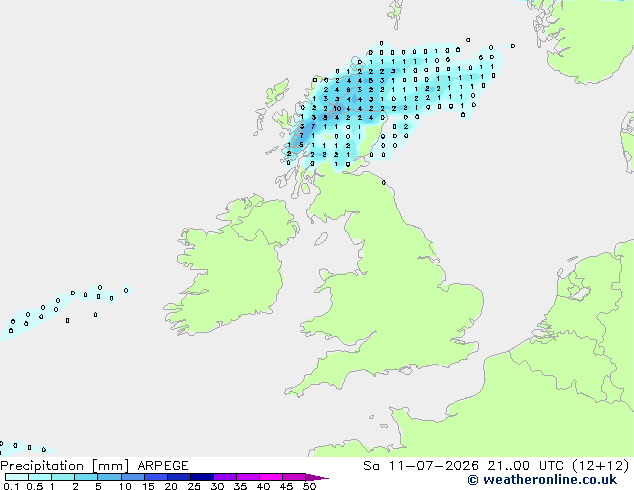Click the '(12+12)' forecast offset text

click(601, 466)
